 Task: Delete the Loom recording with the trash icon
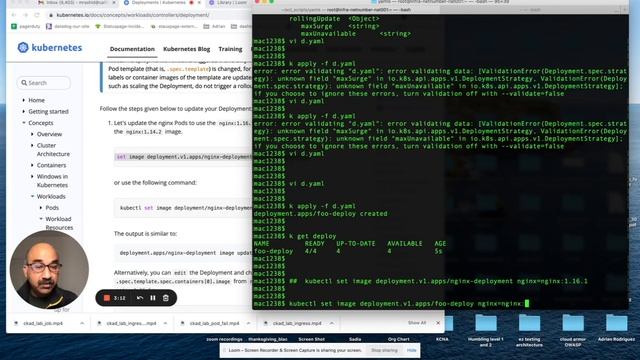point(166,298)
